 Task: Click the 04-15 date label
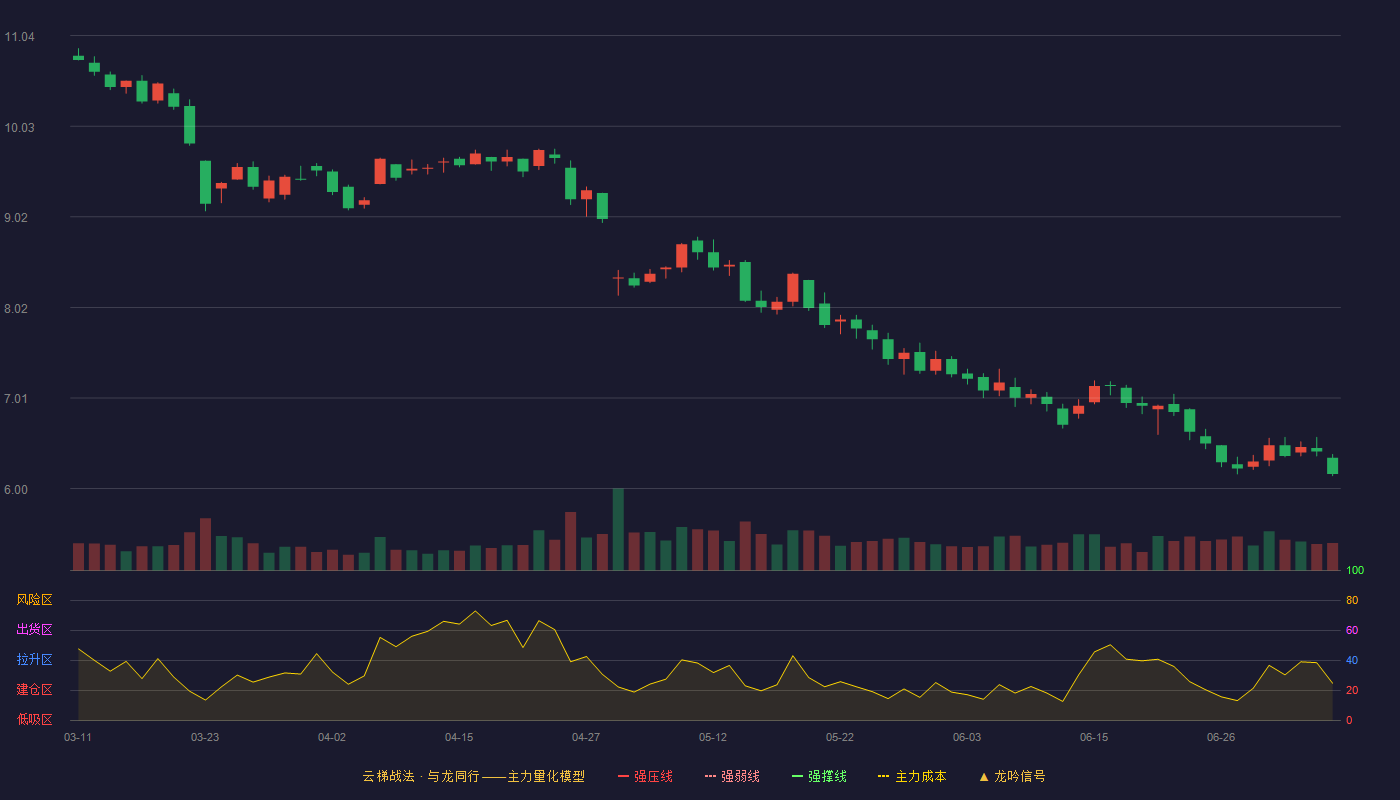459,737
